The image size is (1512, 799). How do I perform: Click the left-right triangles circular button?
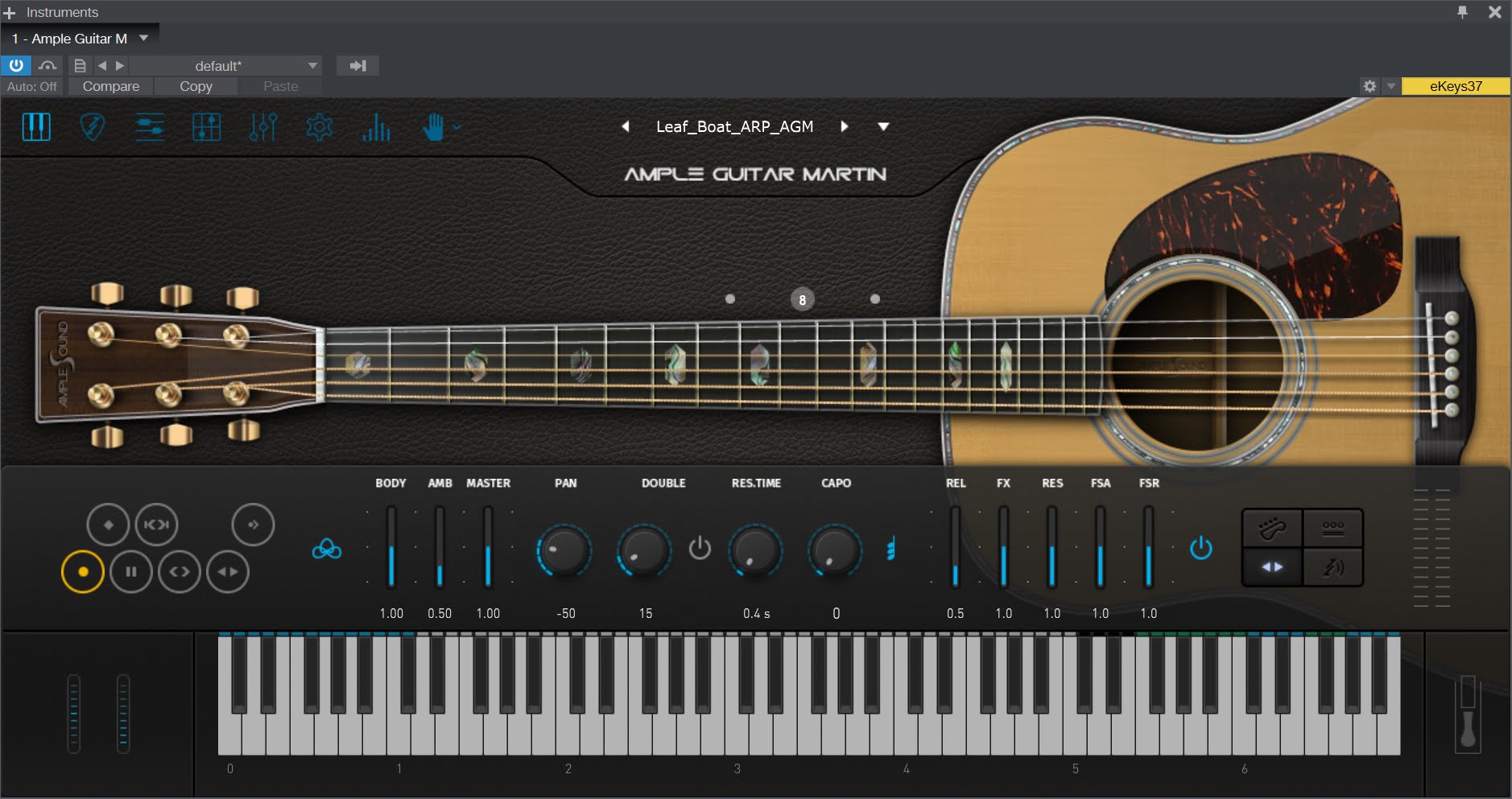(x=228, y=572)
